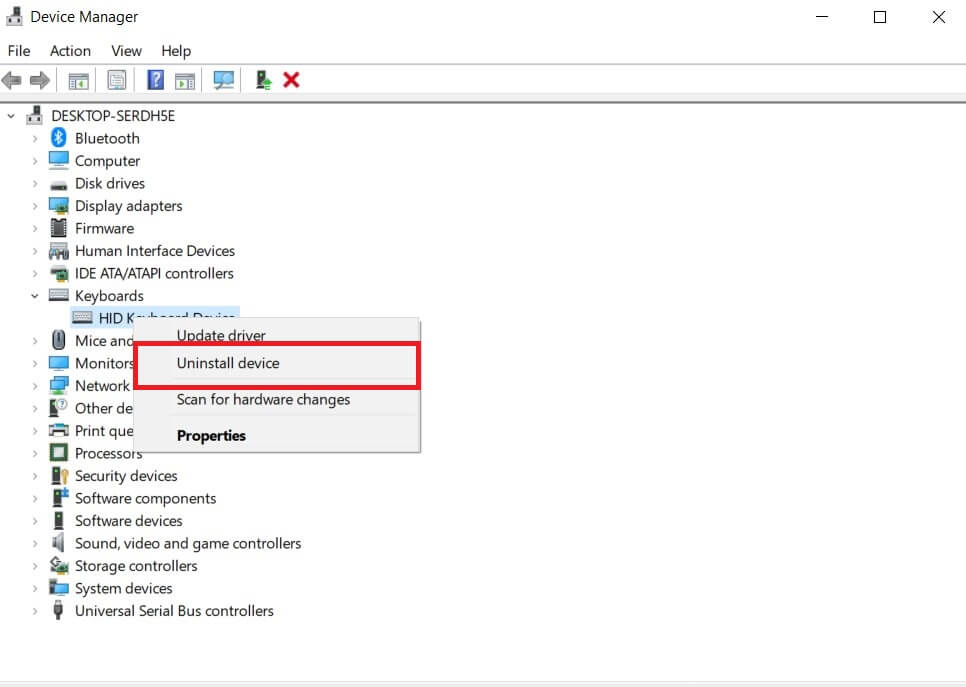
Task: Select Storage controllers label
Action: coord(136,566)
